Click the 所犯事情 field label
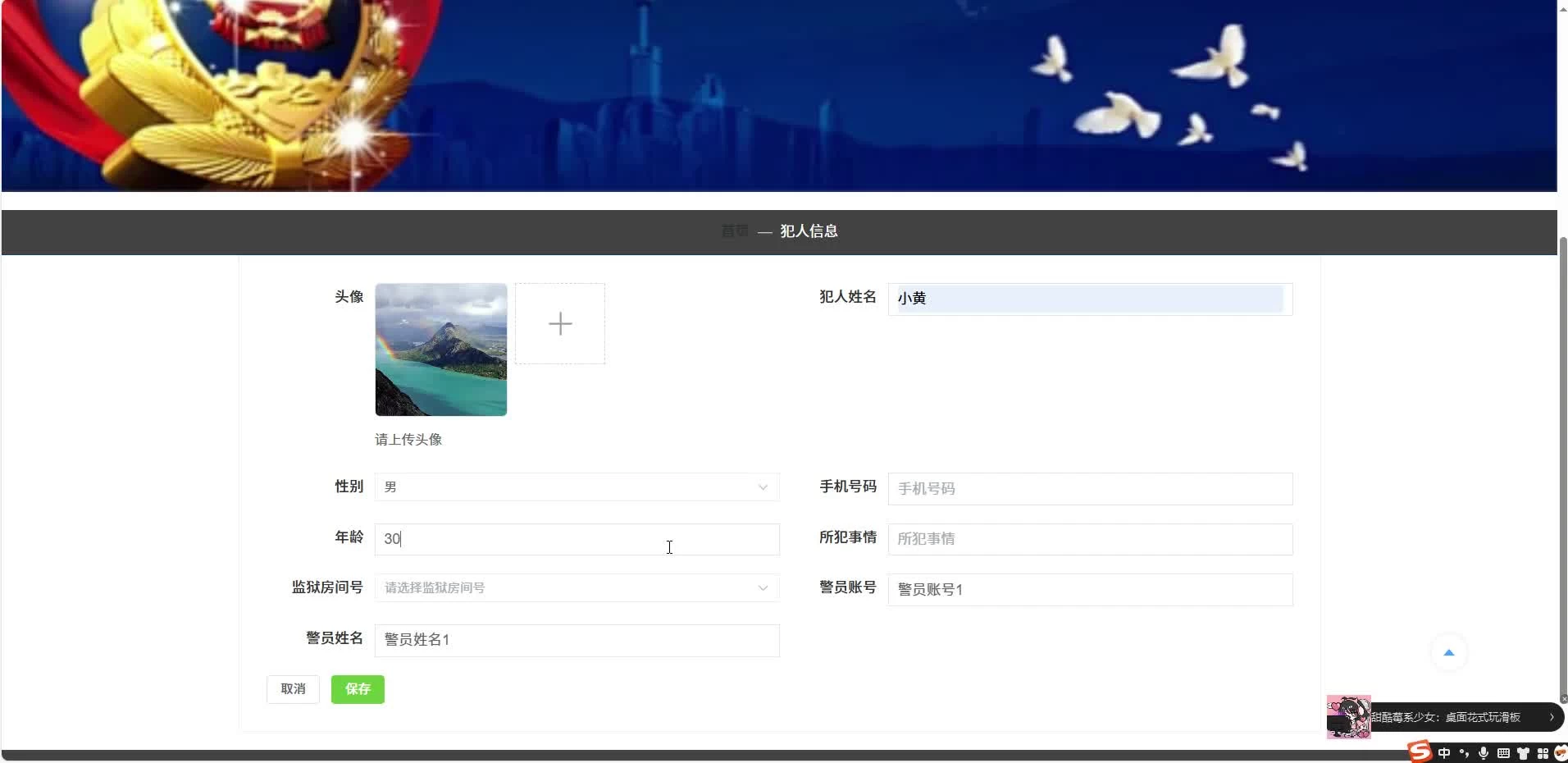Viewport: 1568px width, 763px height. 848,537
